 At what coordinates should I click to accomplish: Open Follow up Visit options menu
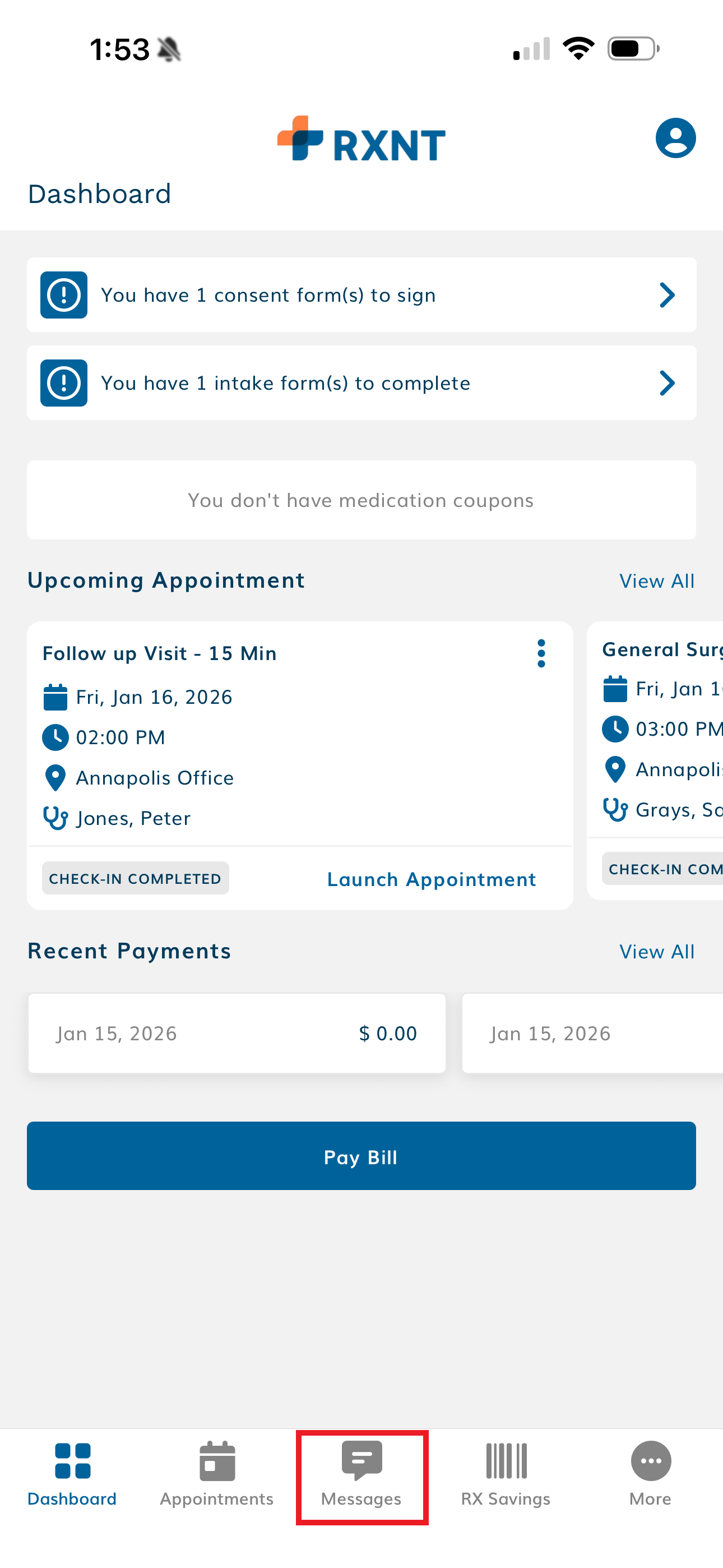click(x=541, y=653)
